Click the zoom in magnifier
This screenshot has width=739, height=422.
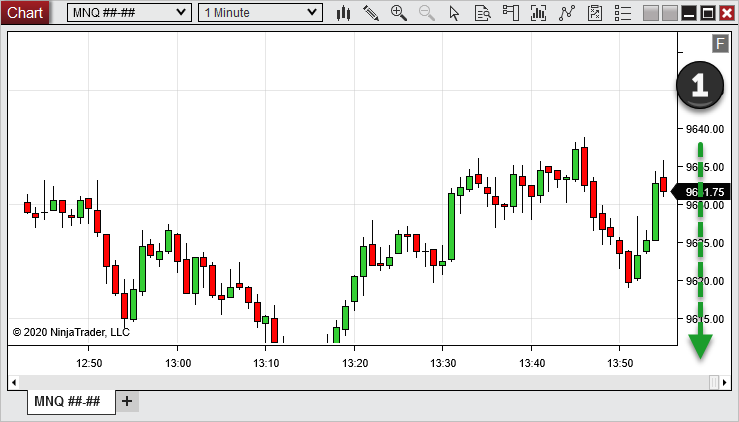click(399, 13)
